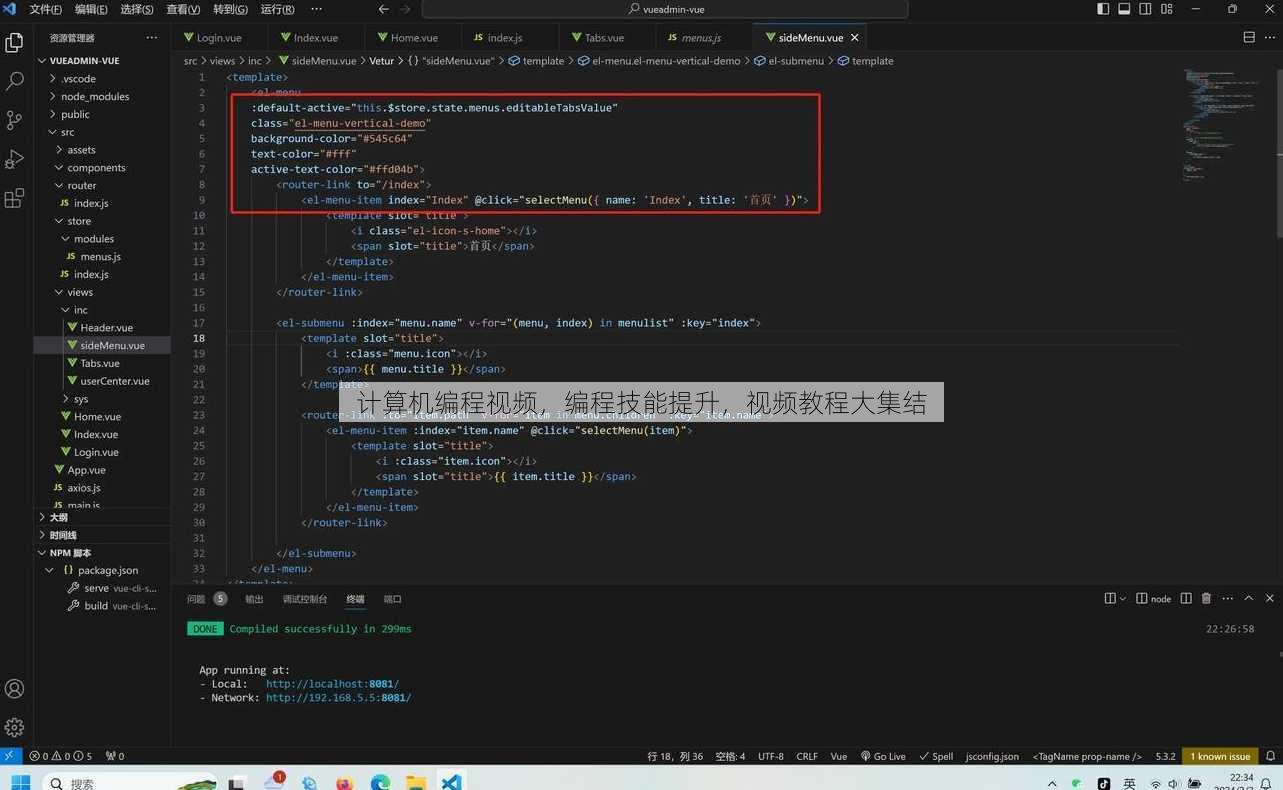Screen dimensions: 1283x790
Task: Click the remote window status icon
Action: (9, 756)
